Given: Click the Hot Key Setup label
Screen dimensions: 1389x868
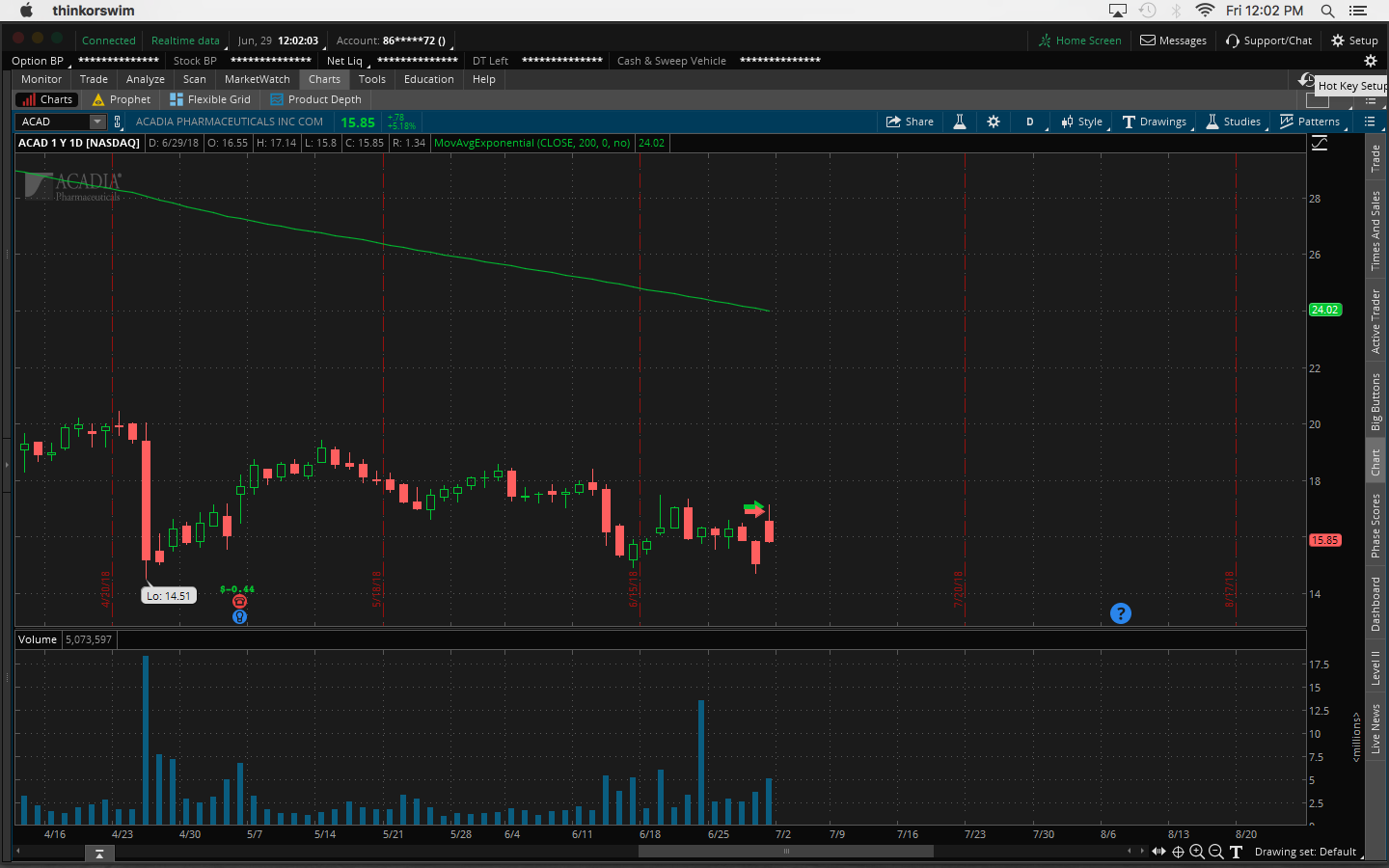Looking at the screenshot, I should 1352,86.
